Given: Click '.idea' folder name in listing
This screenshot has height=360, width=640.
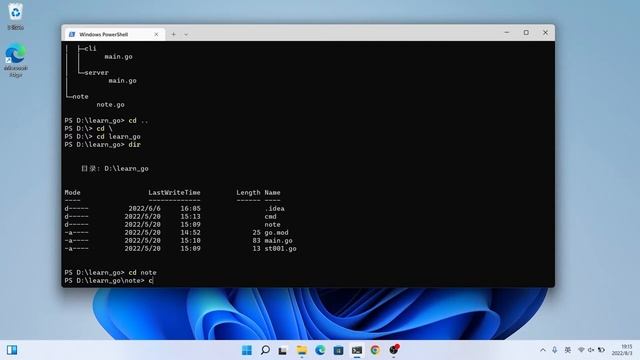Looking at the screenshot, I should tap(274, 208).
